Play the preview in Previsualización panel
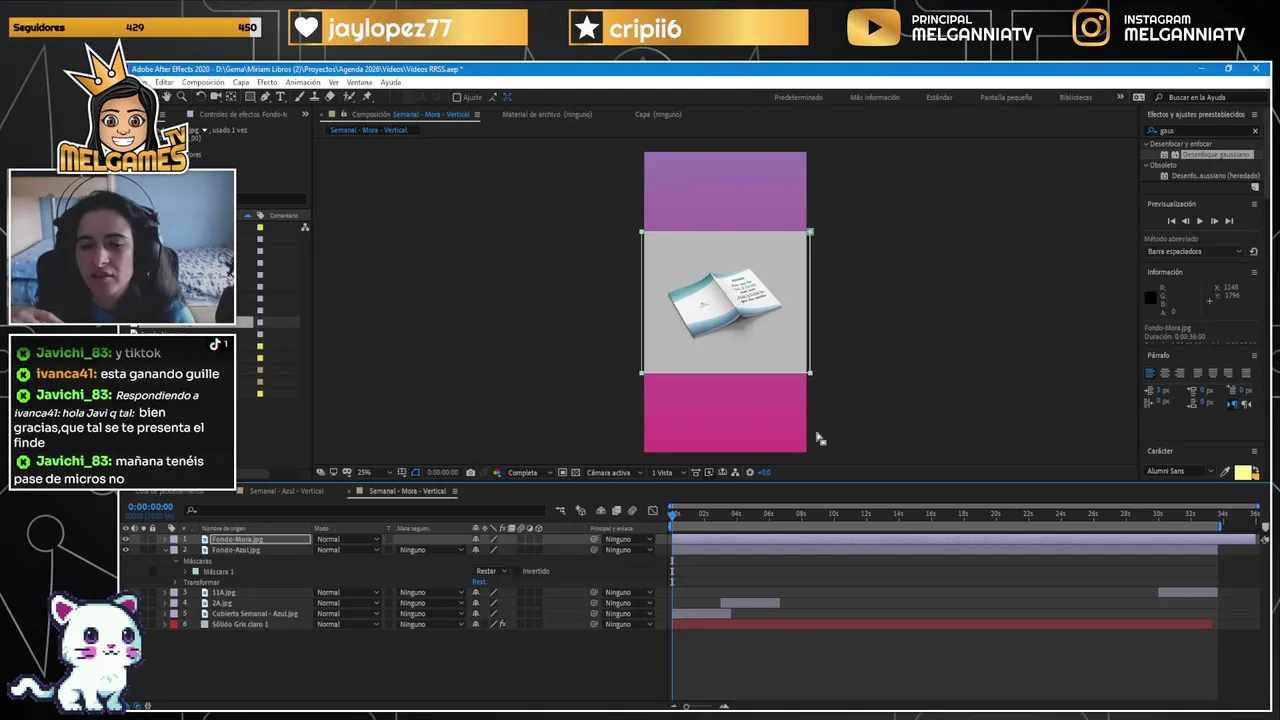 pyautogui.click(x=1200, y=221)
